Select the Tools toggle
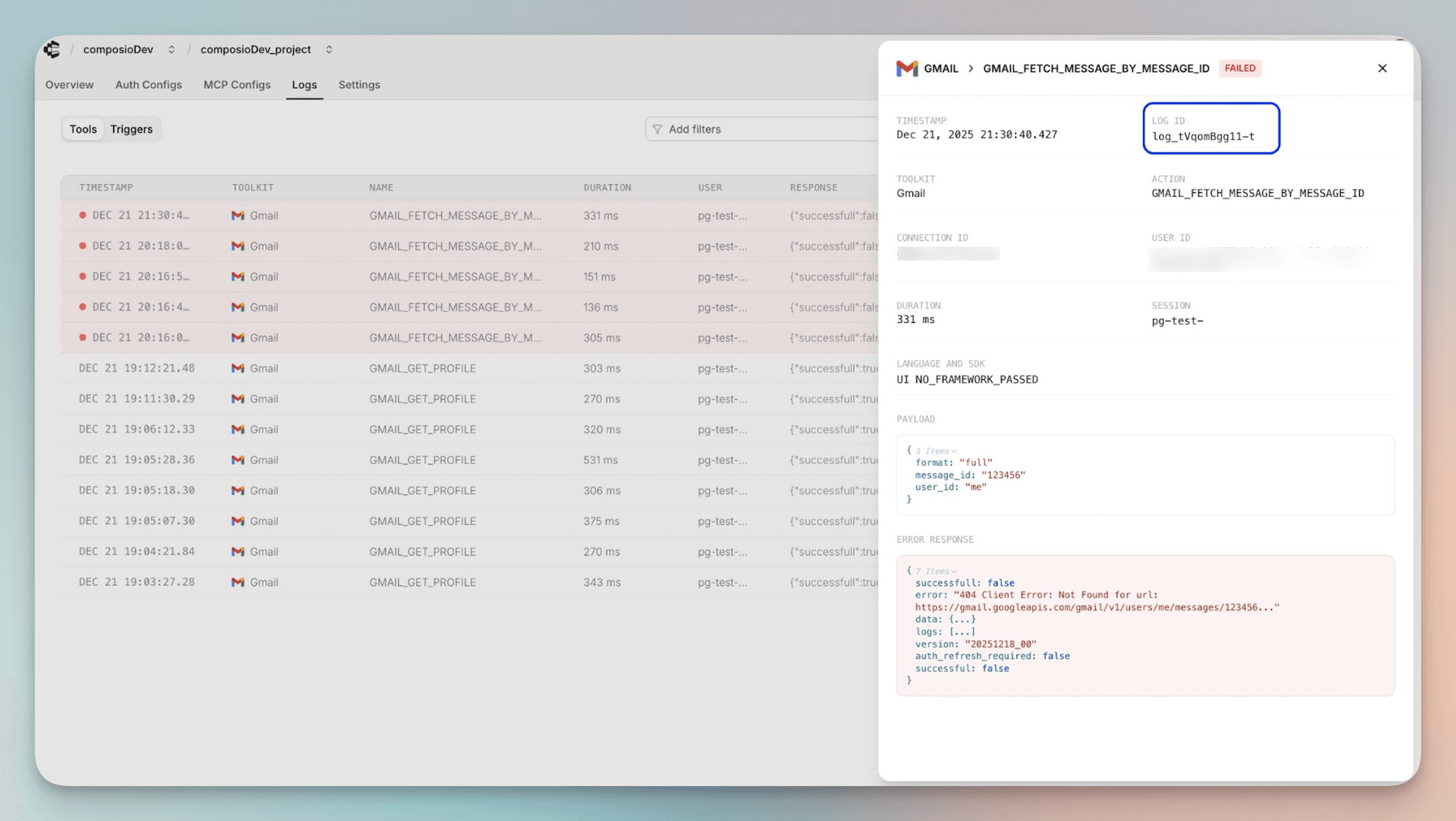 [x=83, y=129]
